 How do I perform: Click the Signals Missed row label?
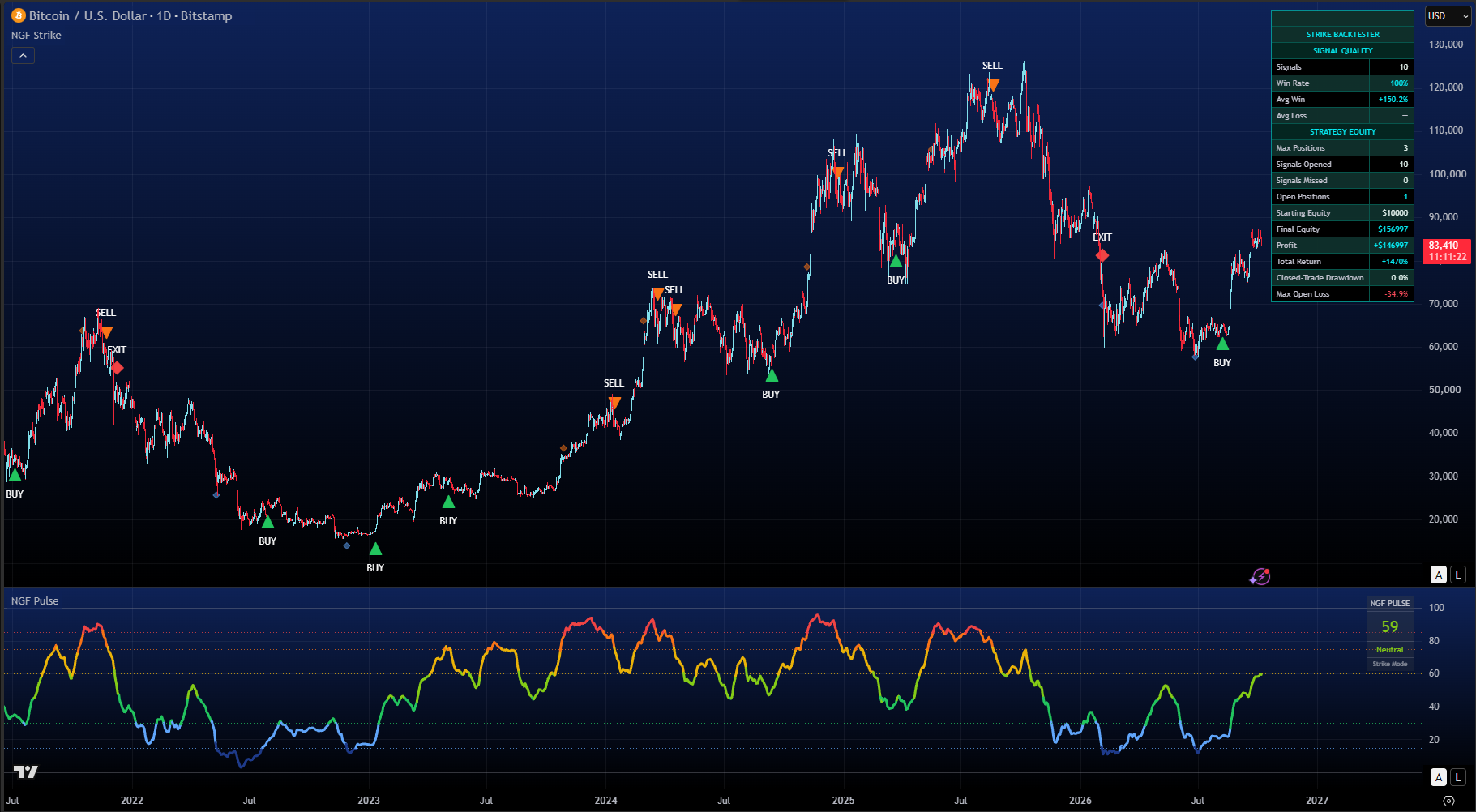click(1302, 181)
